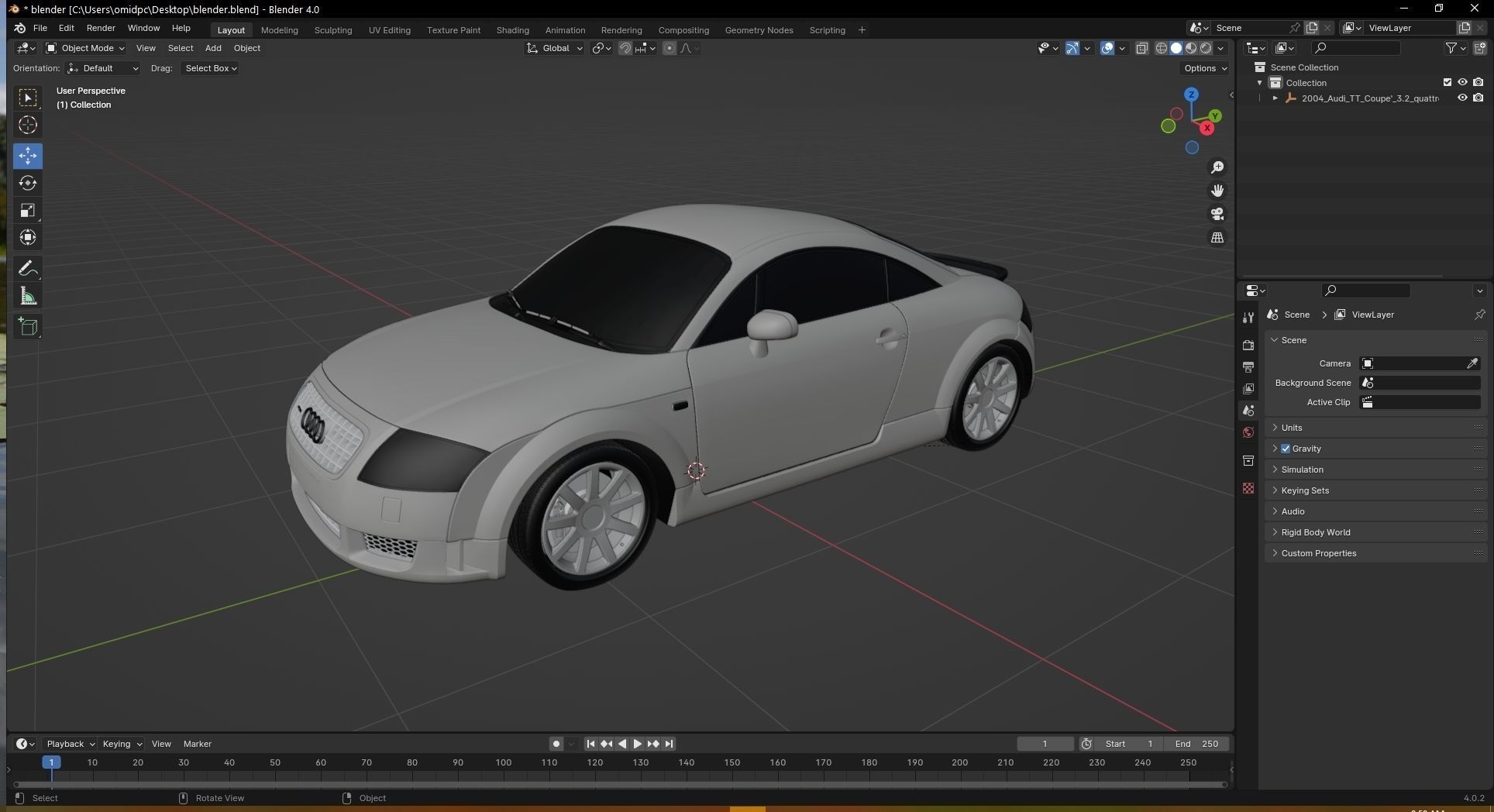
Task: Click the End frame field
Action: tap(1196, 744)
